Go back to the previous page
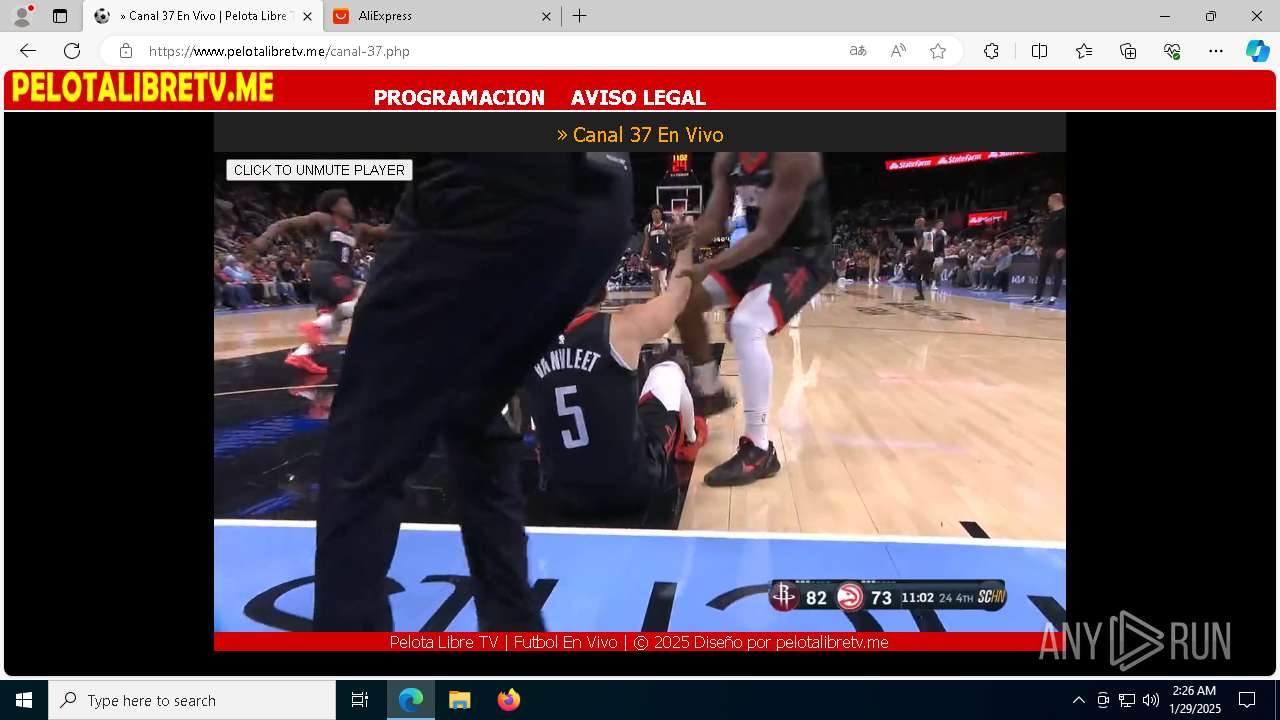This screenshot has width=1280, height=720. pyautogui.click(x=28, y=51)
